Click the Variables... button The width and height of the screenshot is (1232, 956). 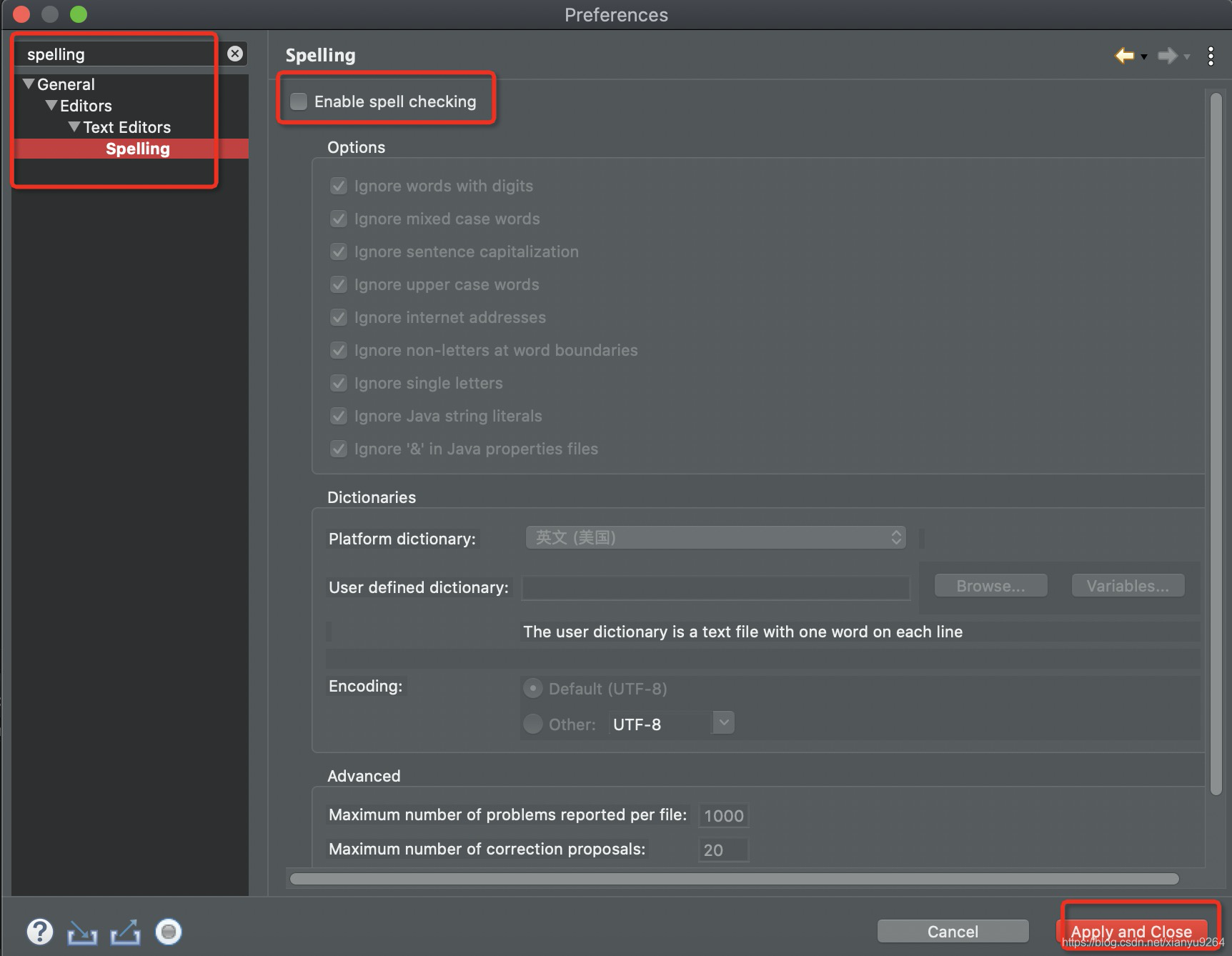pyautogui.click(x=1128, y=586)
